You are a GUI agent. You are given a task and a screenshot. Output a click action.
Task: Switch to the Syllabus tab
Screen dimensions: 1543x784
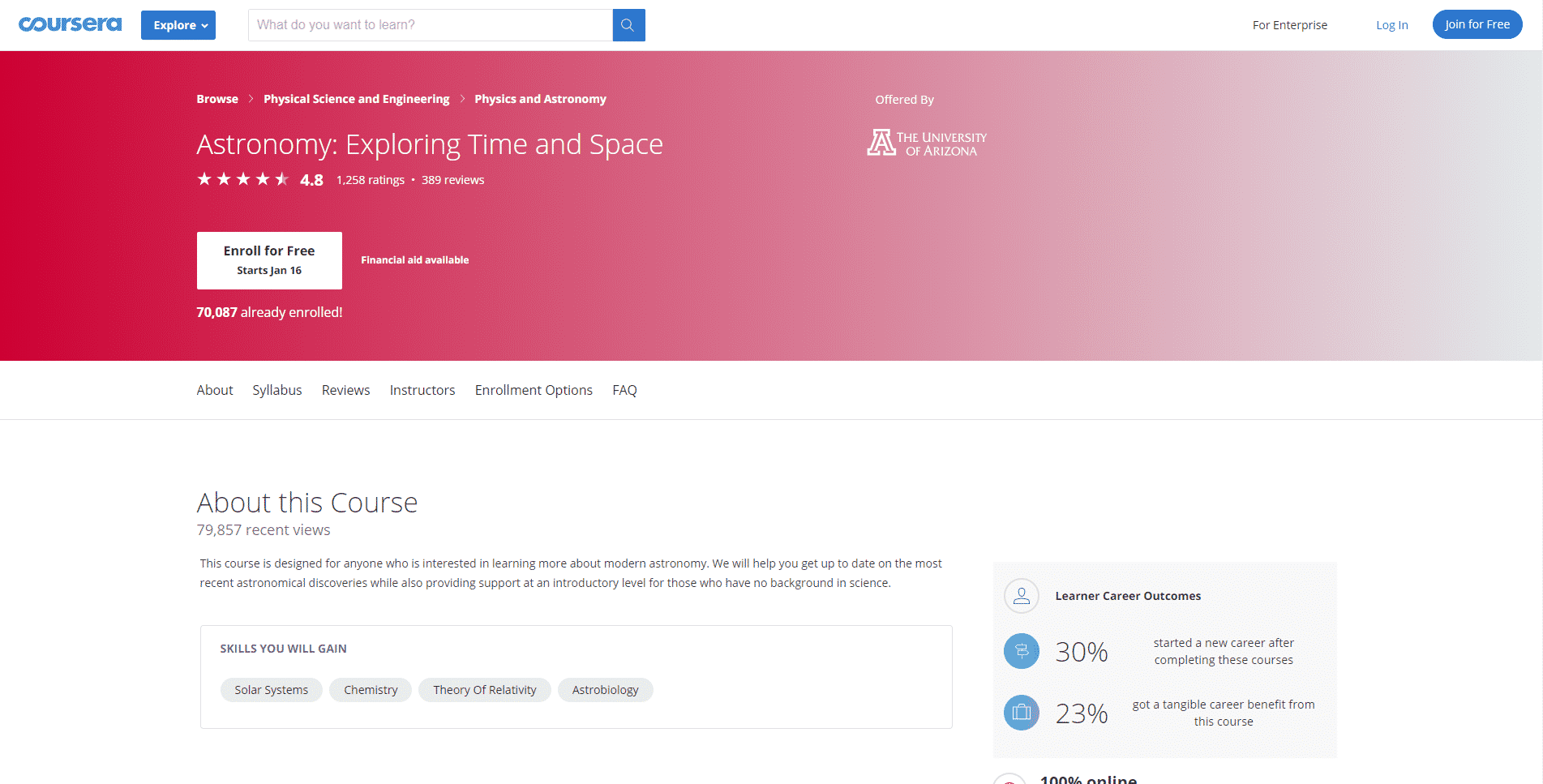click(x=277, y=390)
